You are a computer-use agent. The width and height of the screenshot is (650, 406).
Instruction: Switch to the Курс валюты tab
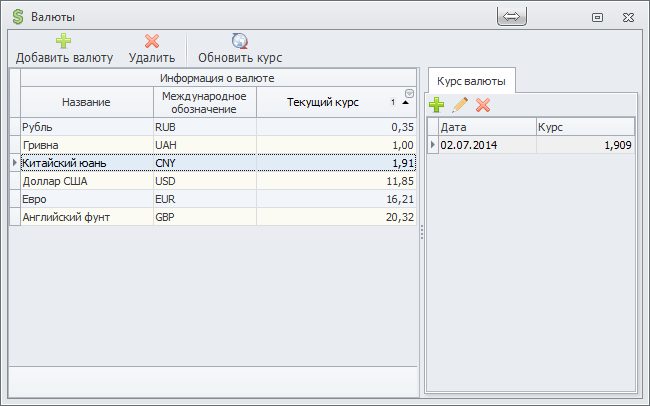tap(471, 80)
